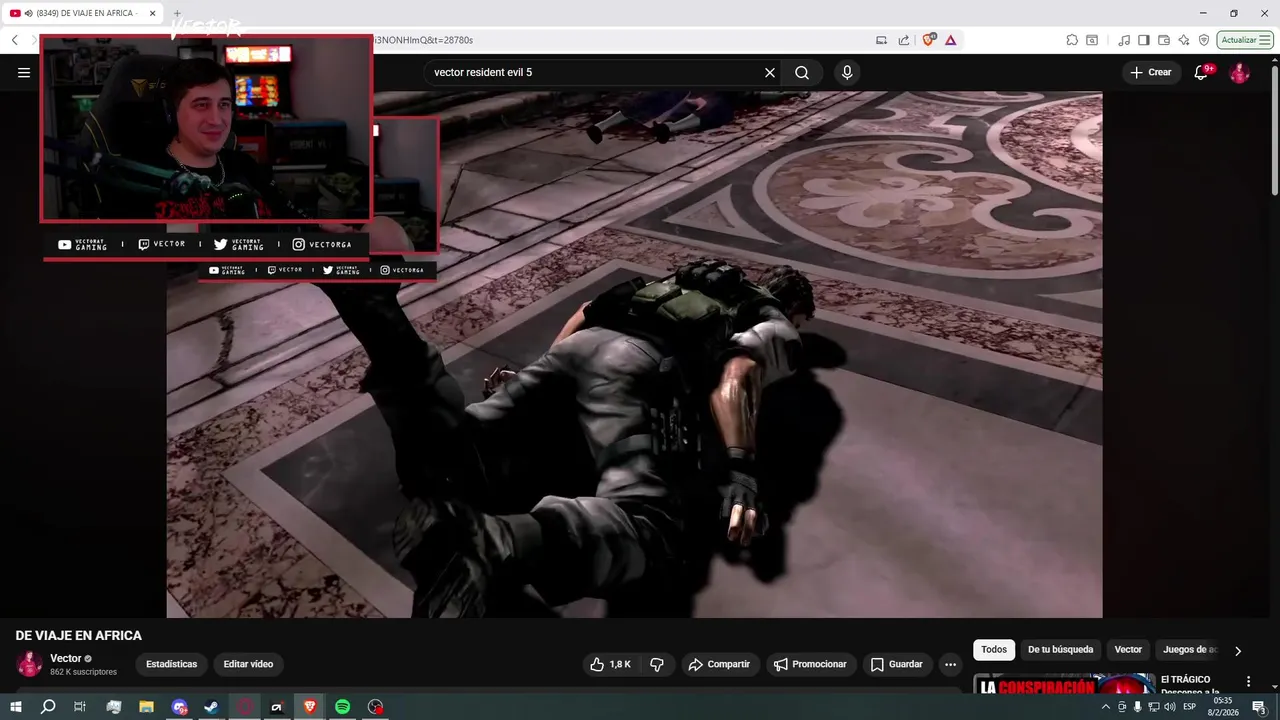This screenshot has width=1280, height=720.
Task: Close the DE VIAJE EN AFRICA tab
Action: point(153,13)
